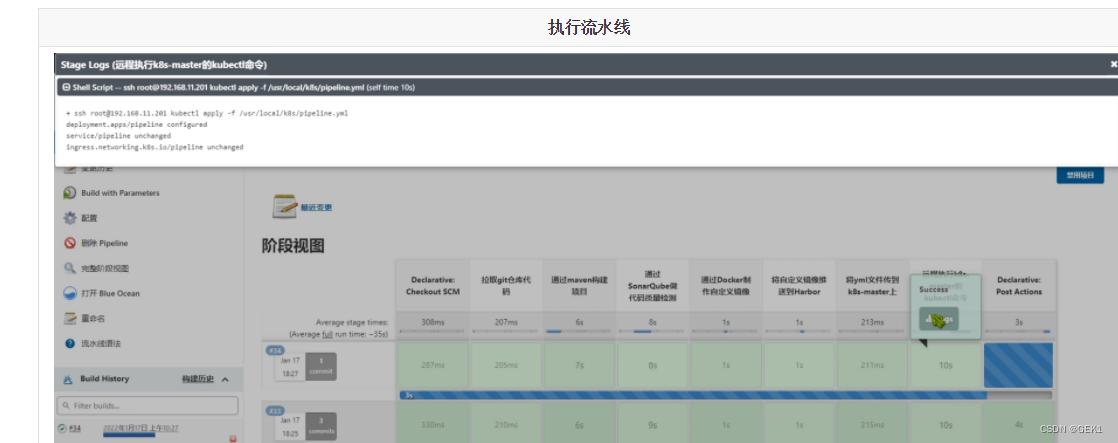
Task: Select the 'service/pipeline unchanged' log line
Action: [x=118, y=136]
